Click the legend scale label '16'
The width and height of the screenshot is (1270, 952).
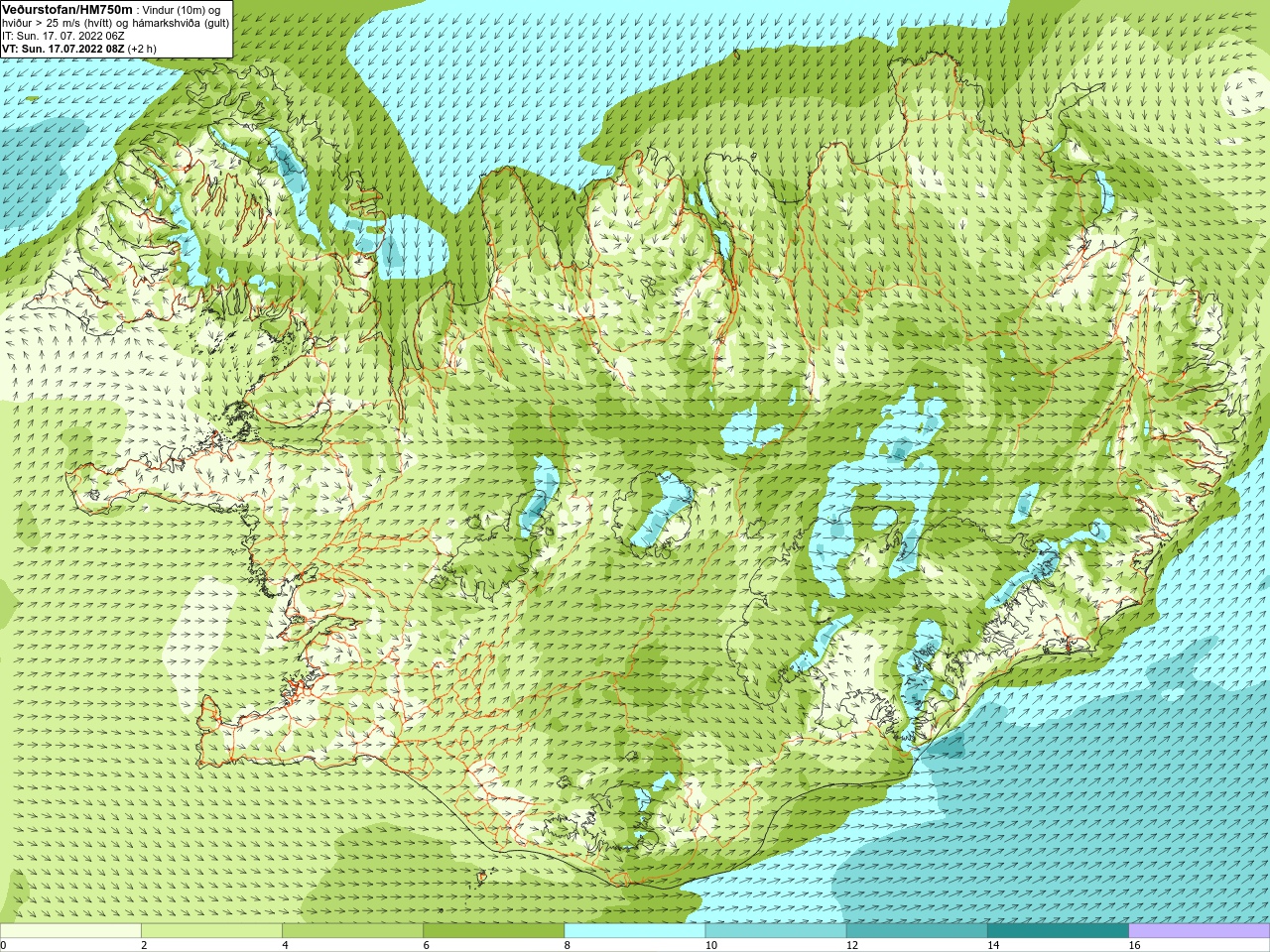pyautogui.click(x=1135, y=945)
